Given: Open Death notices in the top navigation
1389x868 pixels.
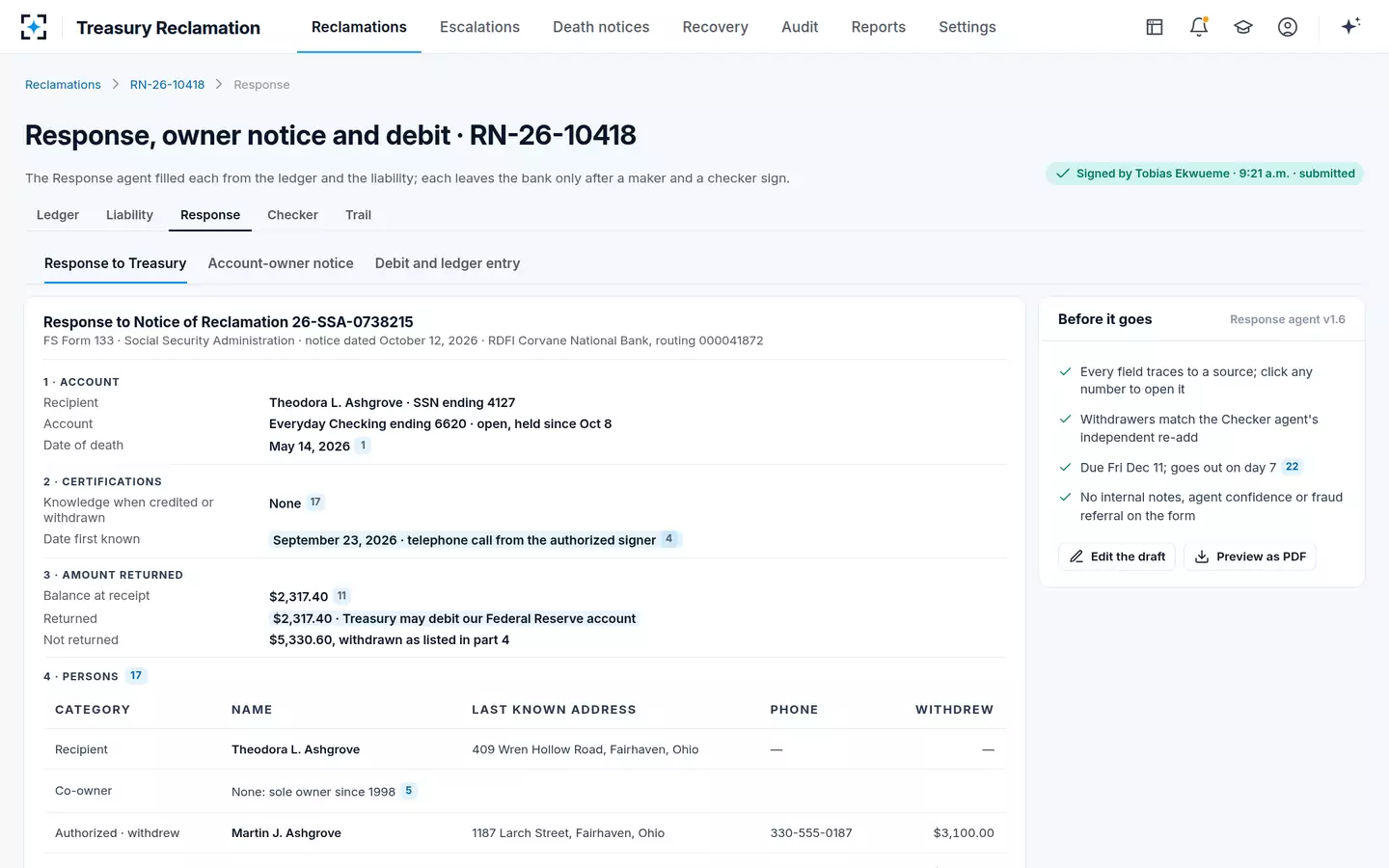Looking at the screenshot, I should [601, 27].
